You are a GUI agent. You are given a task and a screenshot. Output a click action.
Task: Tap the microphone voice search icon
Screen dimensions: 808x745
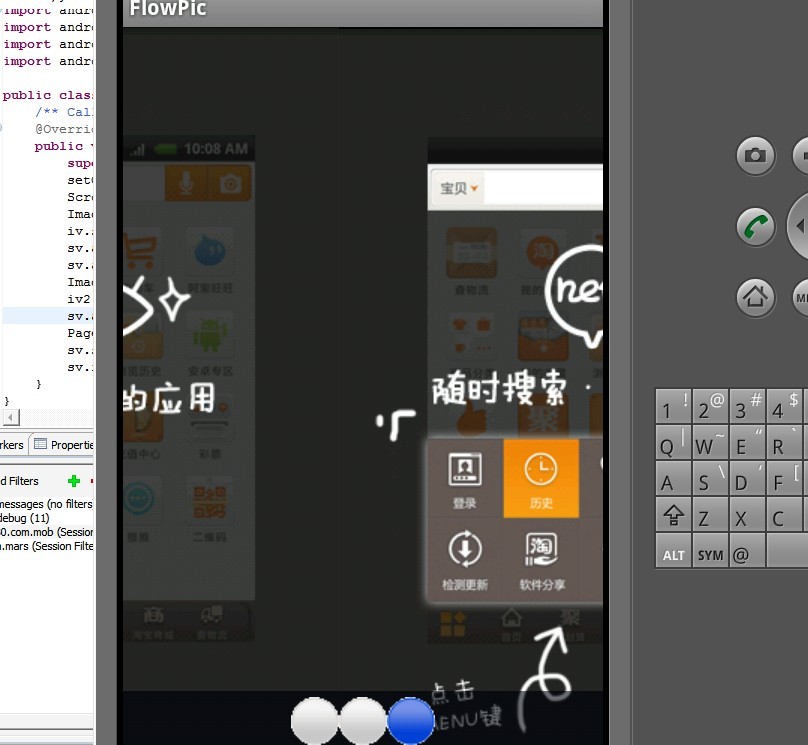pos(186,183)
